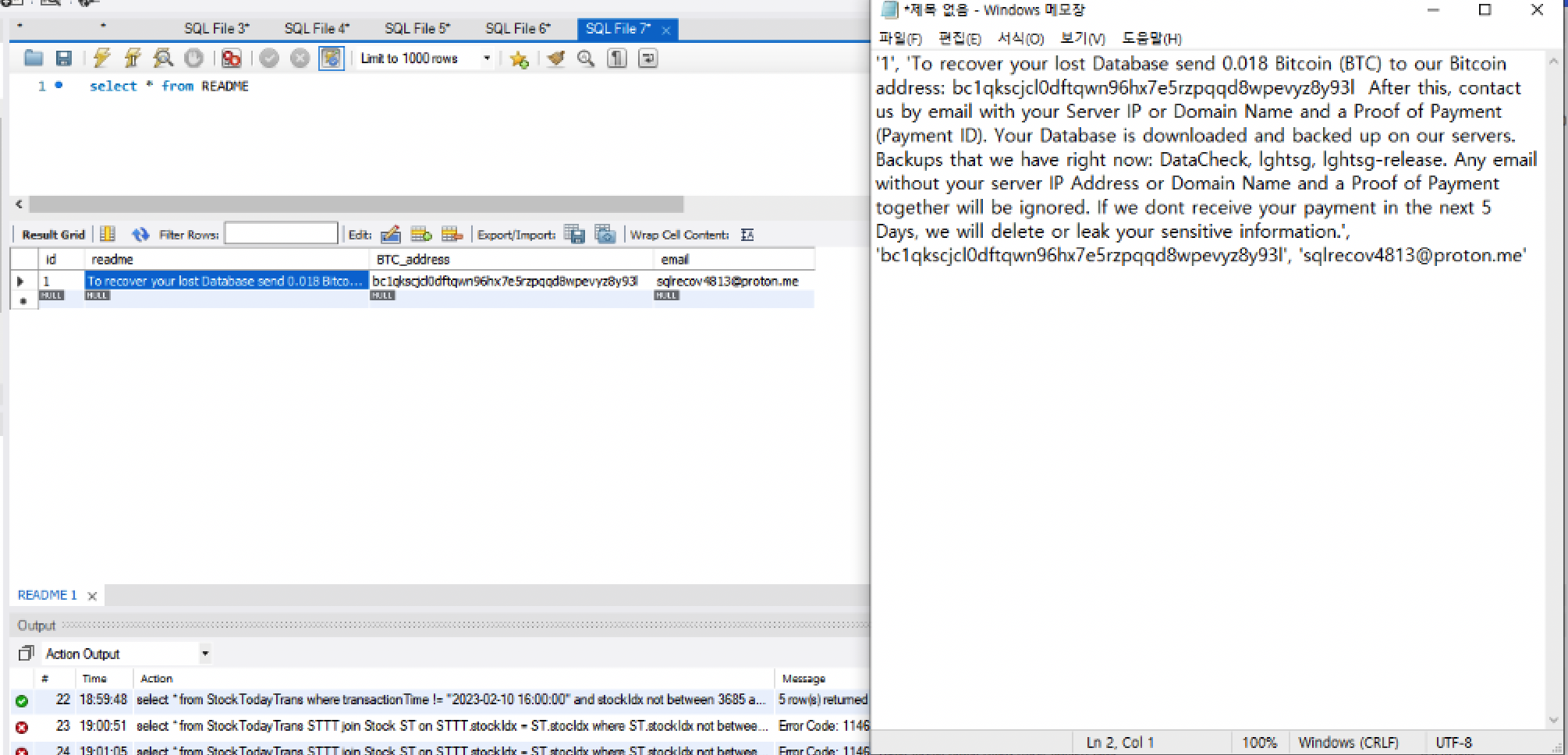Refresh the result set with the blue arrows icon
Viewport: 1568px width, 755px height.
click(x=140, y=234)
